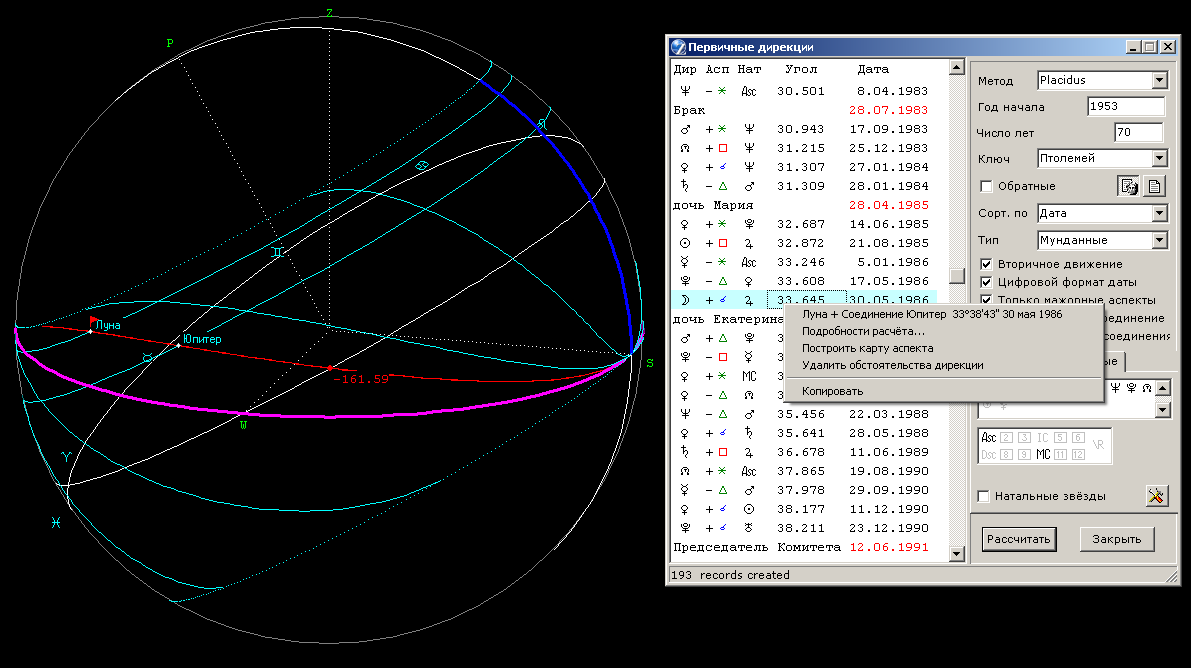This screenshot has height=668, width=1191.
Task: Toggle Вторичное движение checkbox
Action: 986,264
